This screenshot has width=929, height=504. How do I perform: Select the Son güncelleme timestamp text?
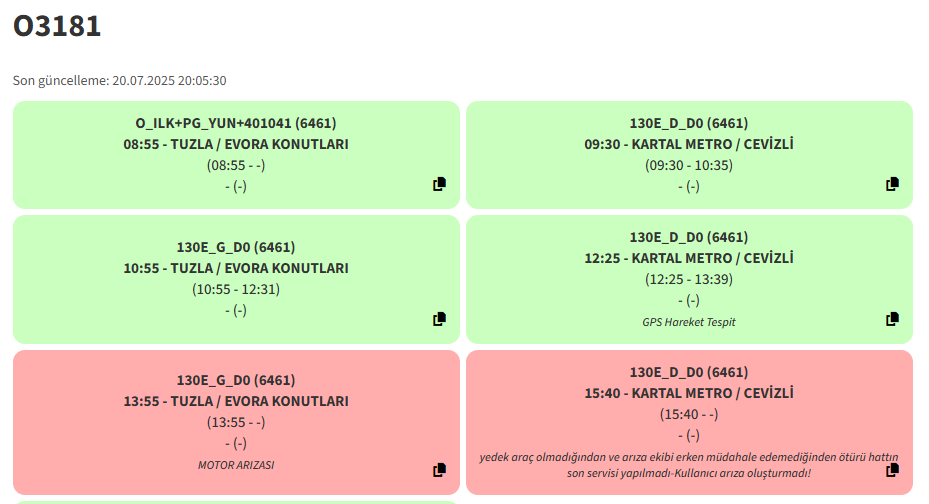pyautogui.click(x=120, y=81)
